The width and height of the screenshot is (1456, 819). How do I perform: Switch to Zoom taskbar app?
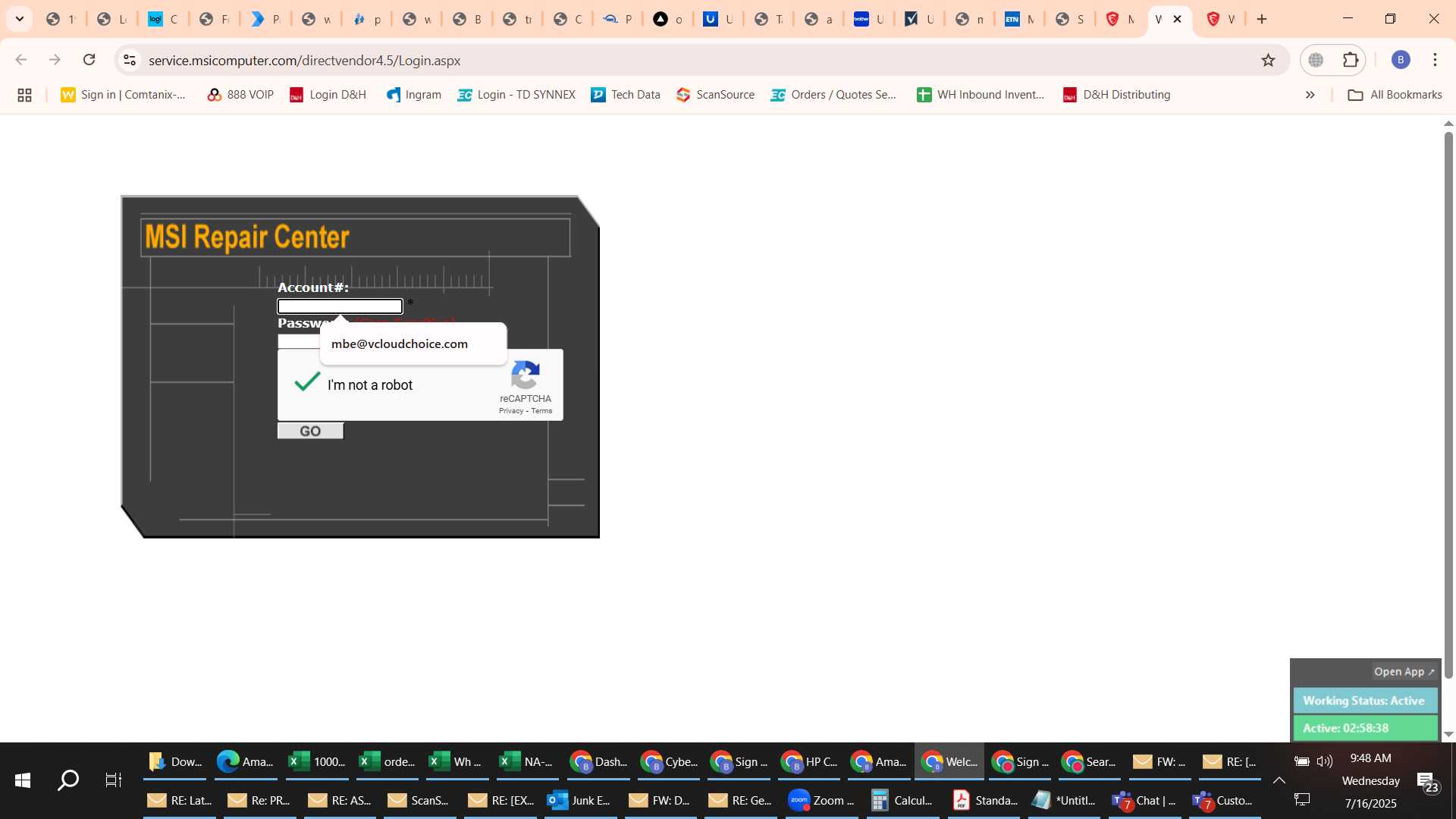pos(821,800)
